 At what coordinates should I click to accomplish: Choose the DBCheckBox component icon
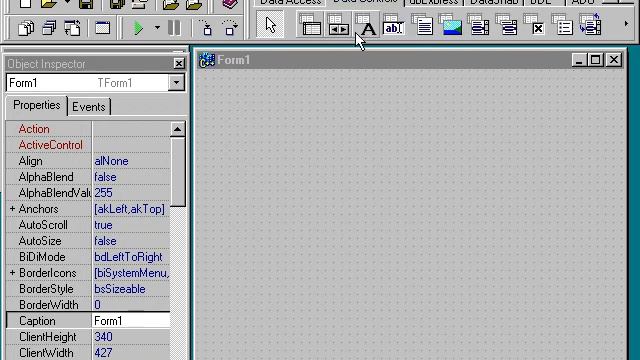[x=535, y=24]
